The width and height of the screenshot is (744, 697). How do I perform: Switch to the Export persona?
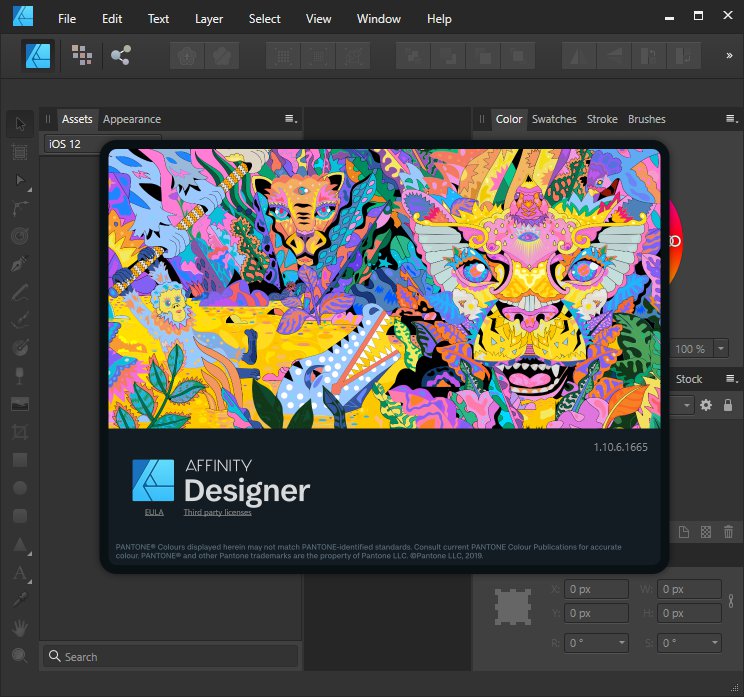coord(121,56)
